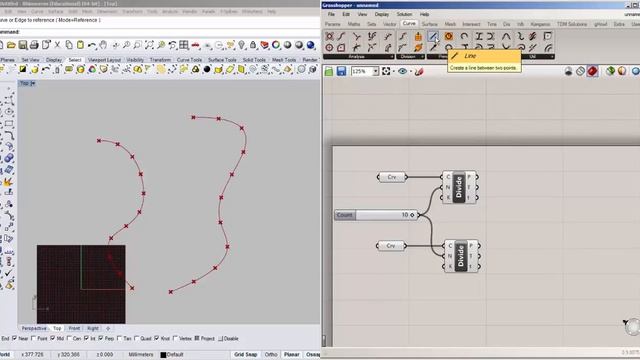Click the Zoom Extents icon in Rhino
Screen dimensions: 640x360
149,45
